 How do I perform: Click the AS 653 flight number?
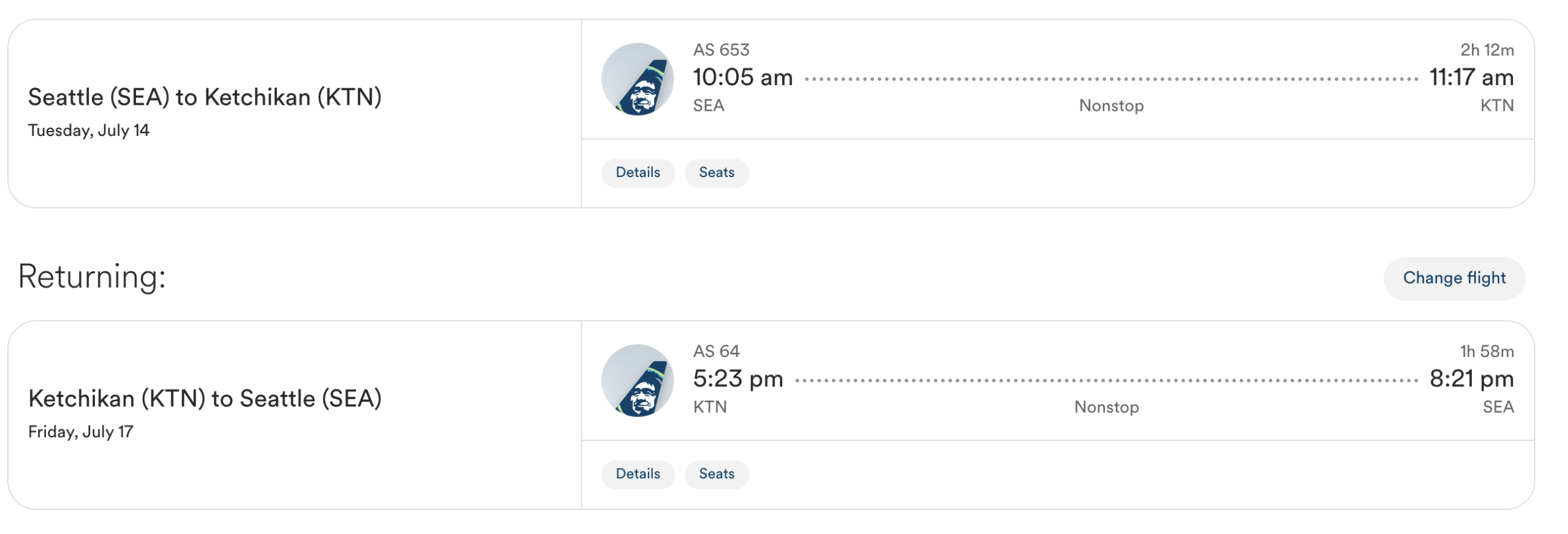(721, 50)
